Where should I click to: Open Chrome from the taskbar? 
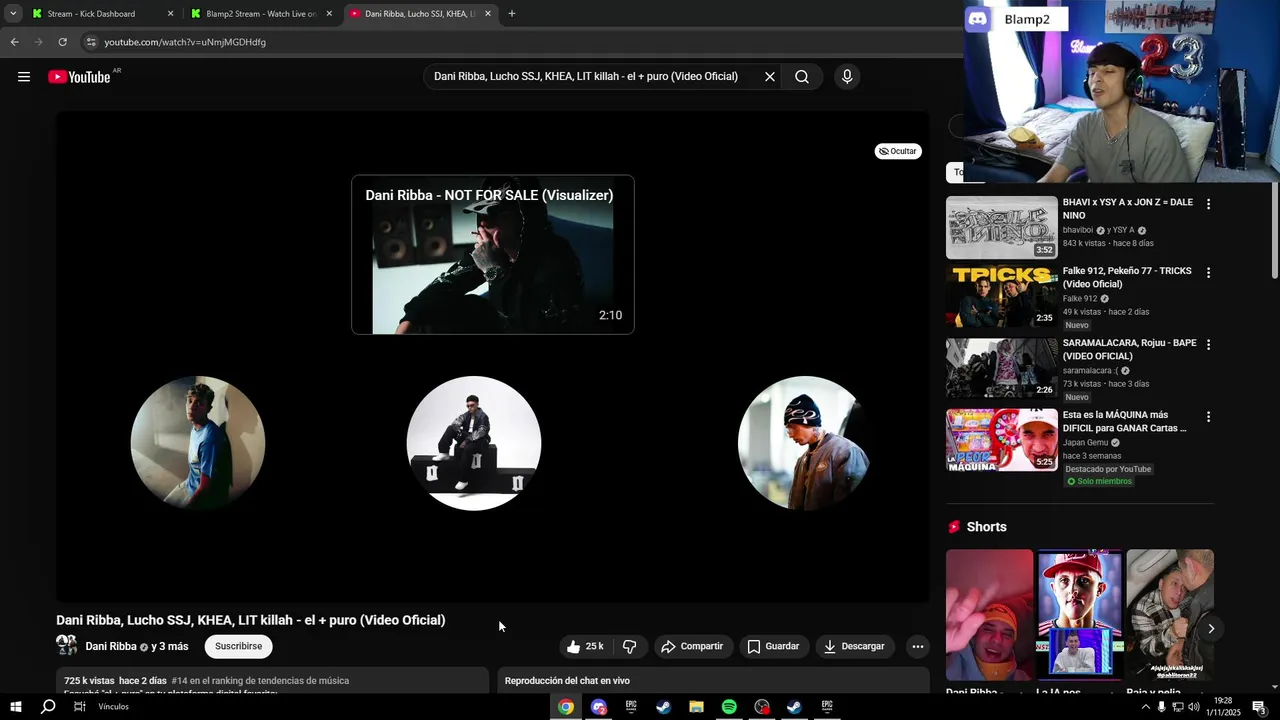coord(566,707)
